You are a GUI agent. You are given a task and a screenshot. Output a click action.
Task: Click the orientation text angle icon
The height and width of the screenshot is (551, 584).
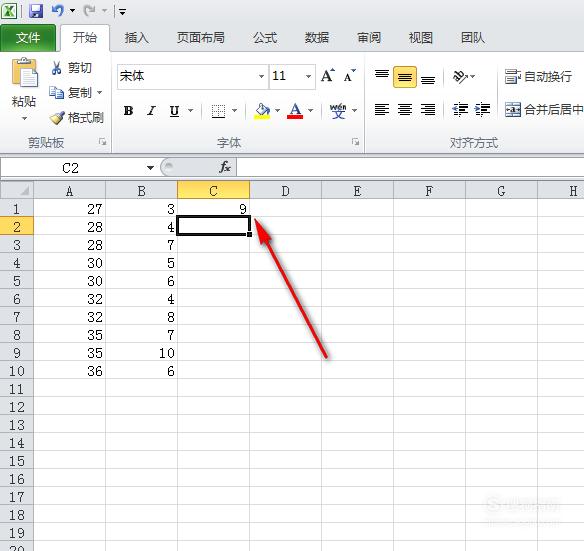(x=460, y=76)
